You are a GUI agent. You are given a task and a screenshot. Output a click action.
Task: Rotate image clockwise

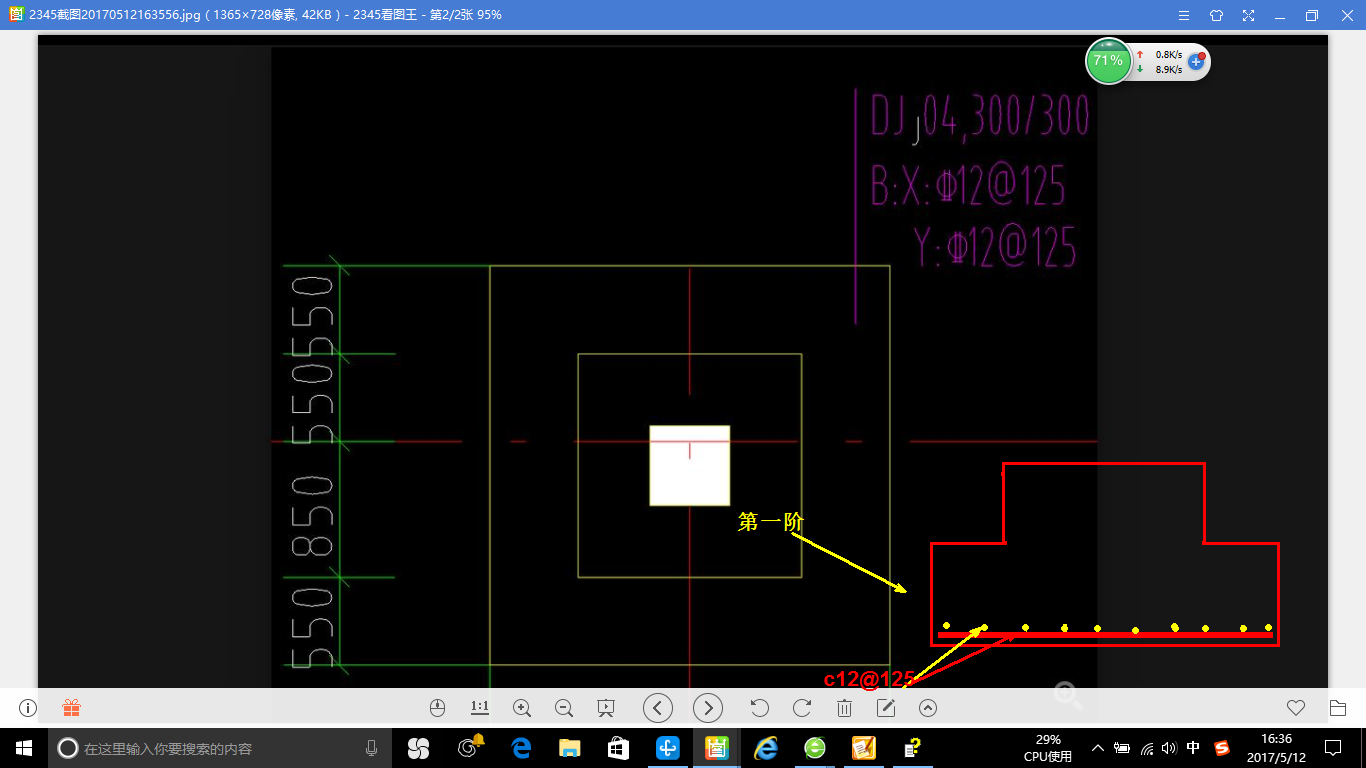(801, 708)
